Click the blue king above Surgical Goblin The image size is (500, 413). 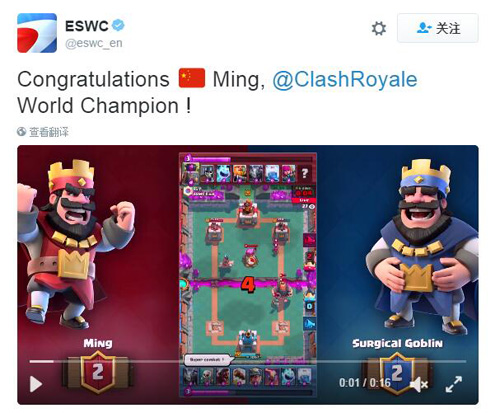[422, 247]
